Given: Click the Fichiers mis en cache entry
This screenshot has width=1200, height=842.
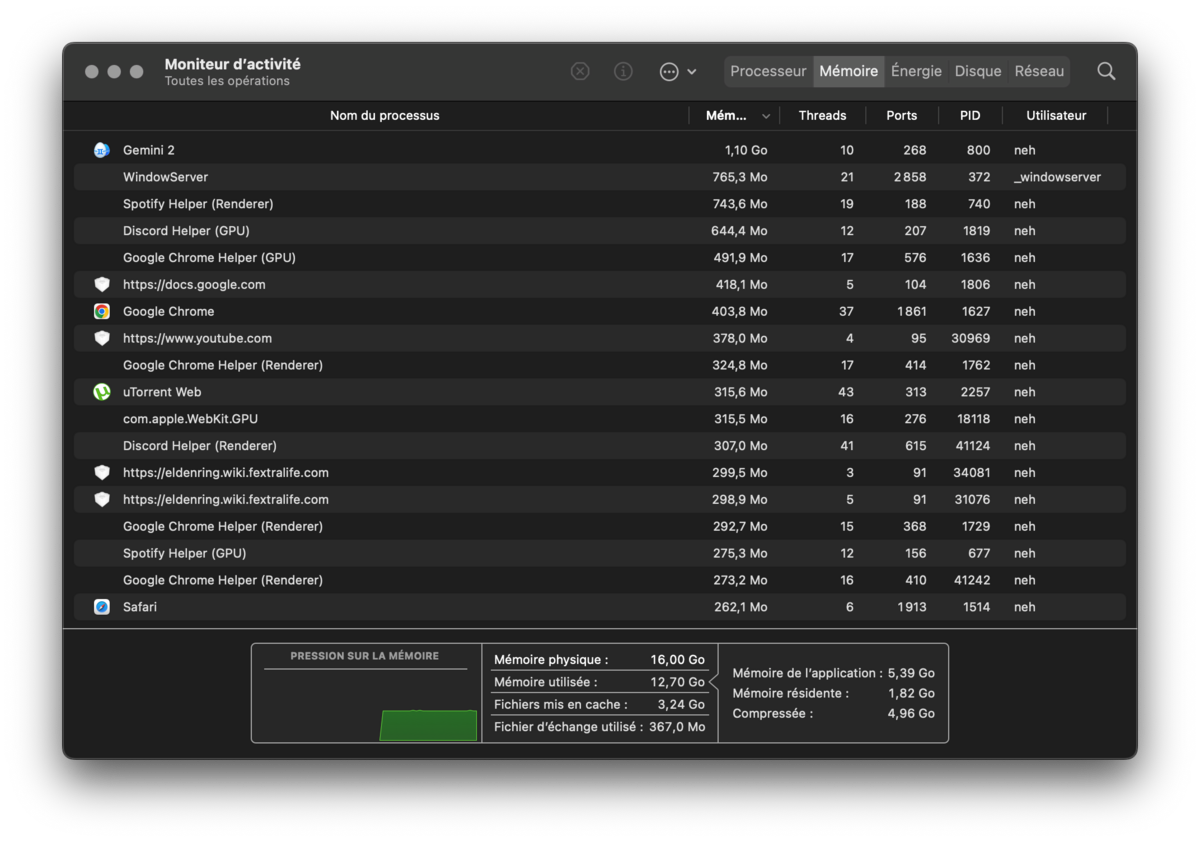Looking at the screenshot, I should [x=599, y=704].
